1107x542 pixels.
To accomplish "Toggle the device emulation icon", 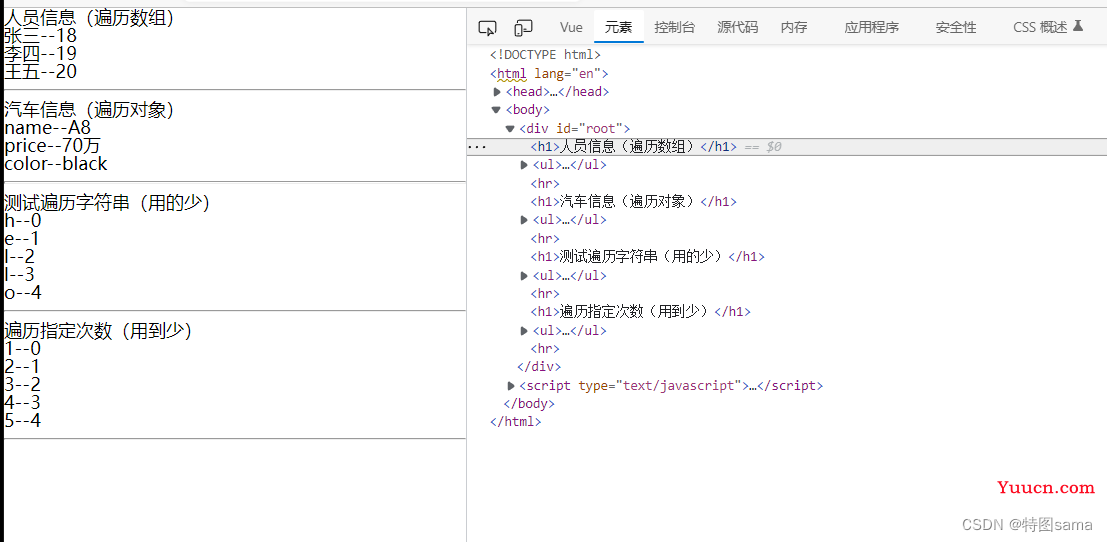I will click(x=523, y=28).
